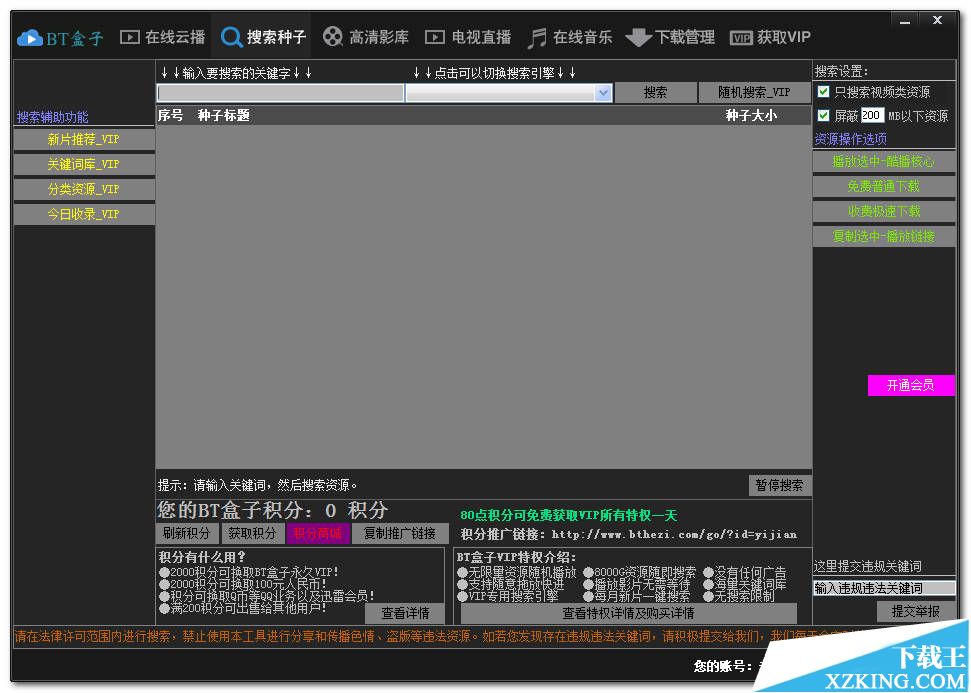The width and height of the screenshot is (971, 693).
Task: Focus the 输入违规违法关键词 field
Action: (884, 588)
